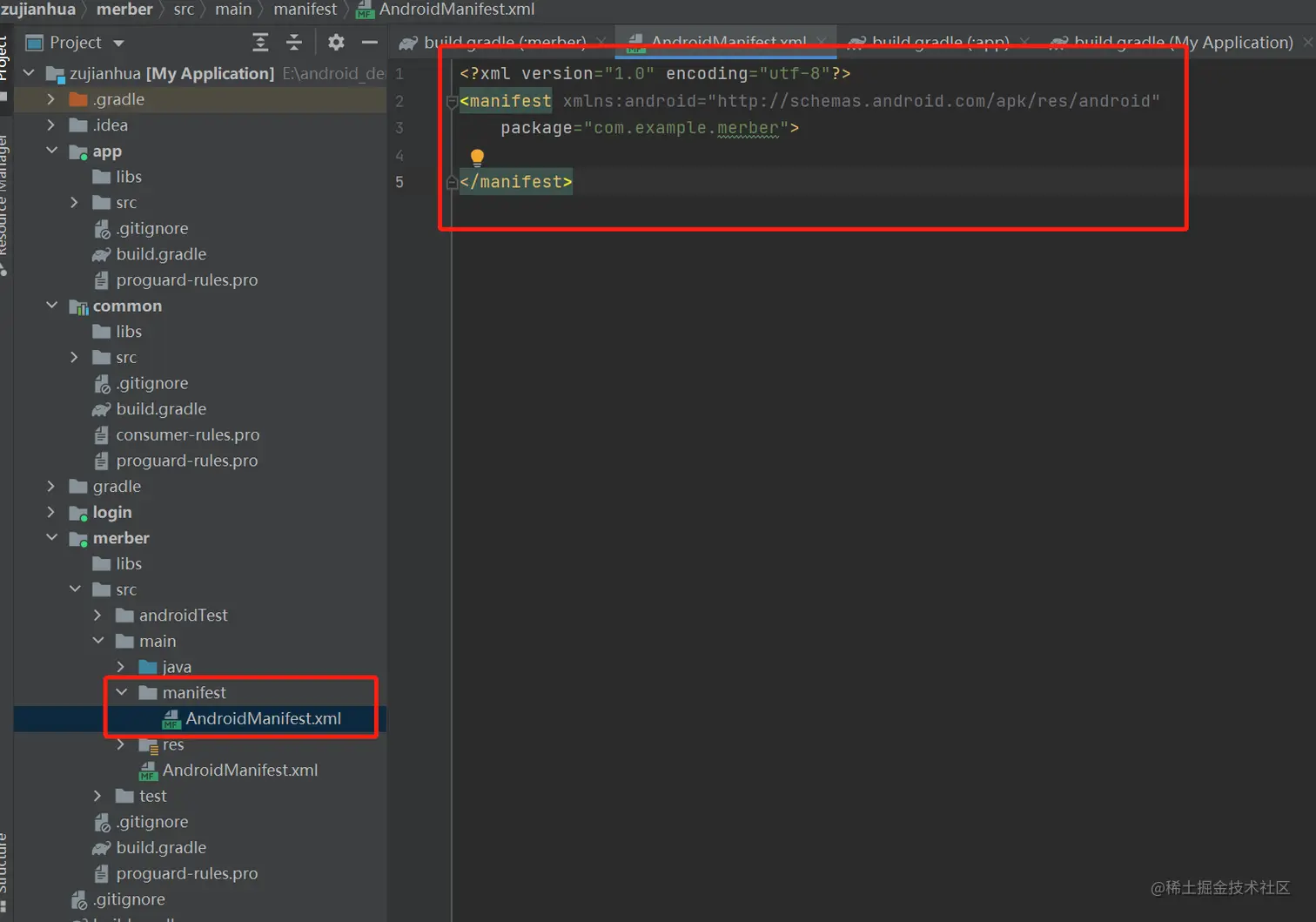This screenshot has width=1316, height=922.
Task: Click the androidTest folder icon
Action: 124,616
